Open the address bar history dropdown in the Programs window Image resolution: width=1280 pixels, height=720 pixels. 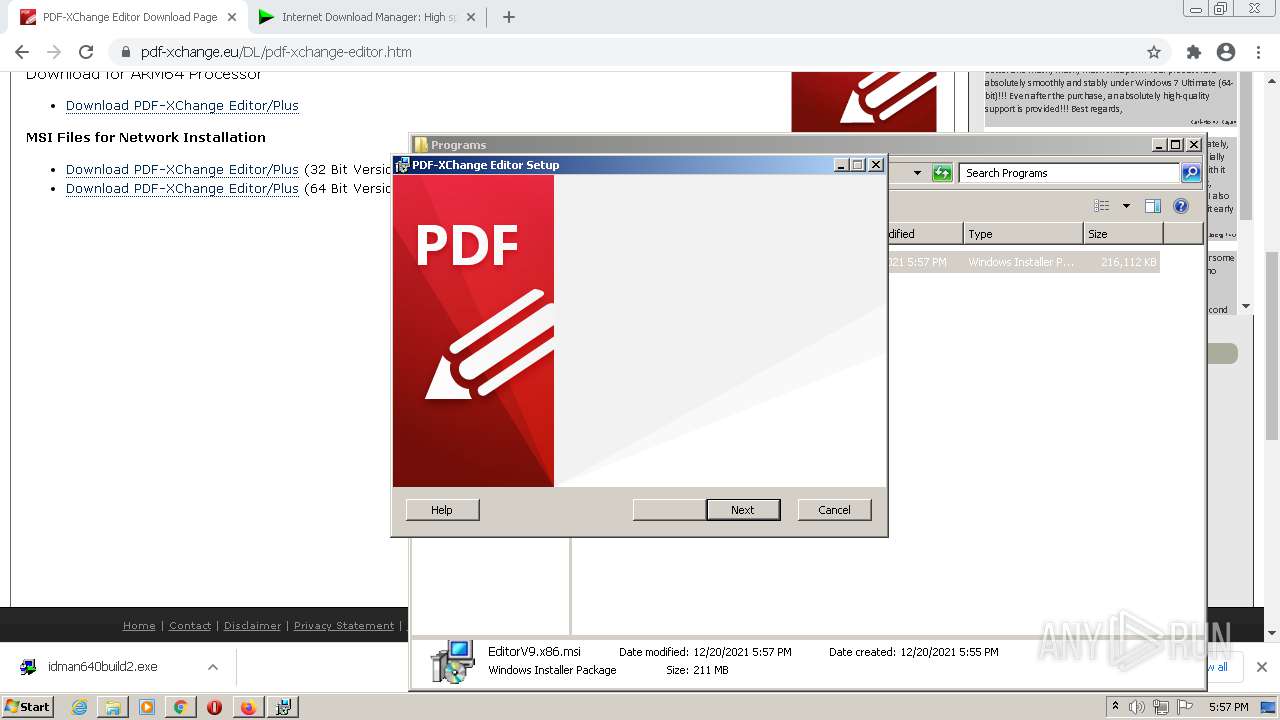[917, 173]
